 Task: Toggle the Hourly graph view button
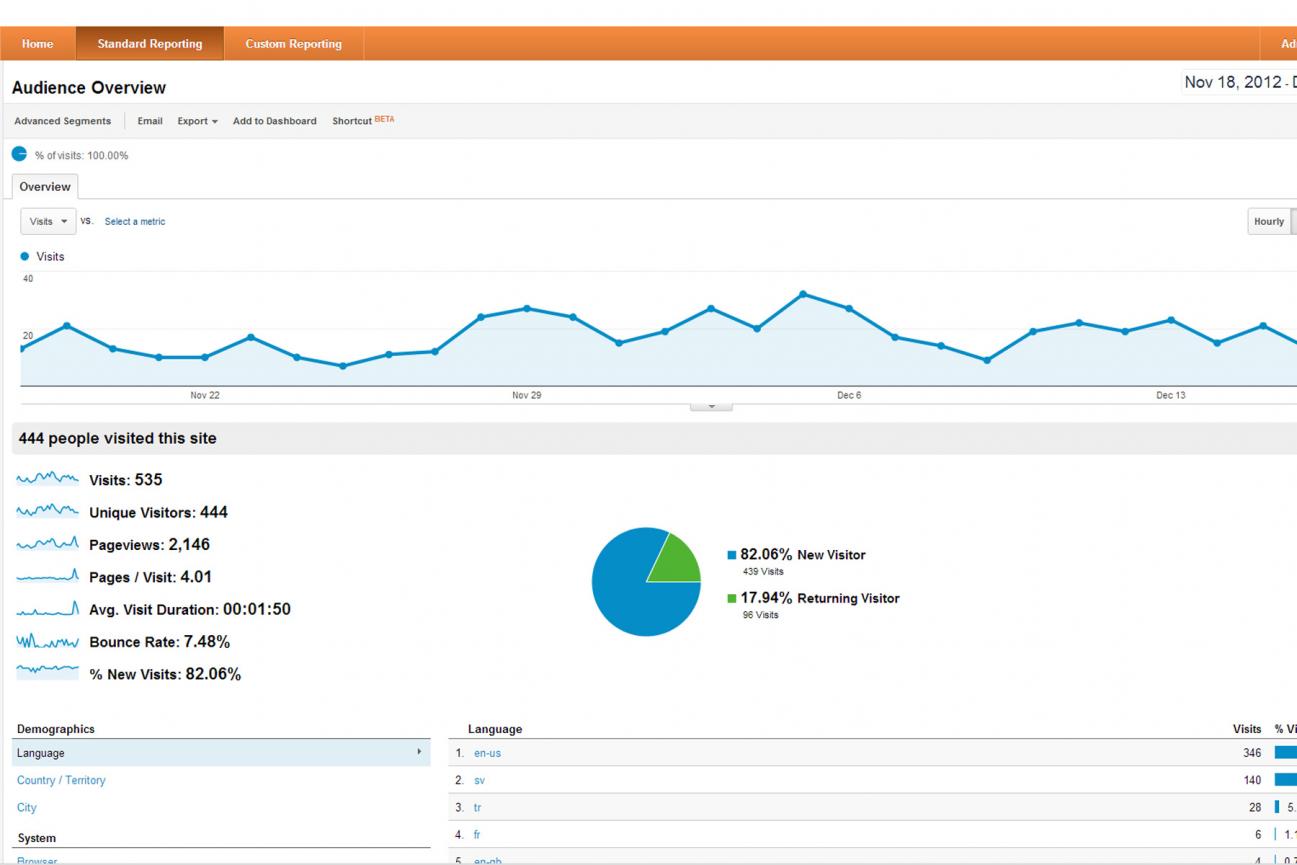(1268, 222)
